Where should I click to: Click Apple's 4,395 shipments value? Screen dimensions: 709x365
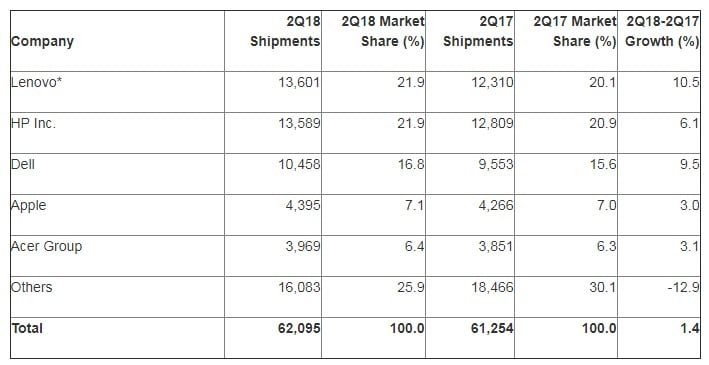tap(303, 205)
